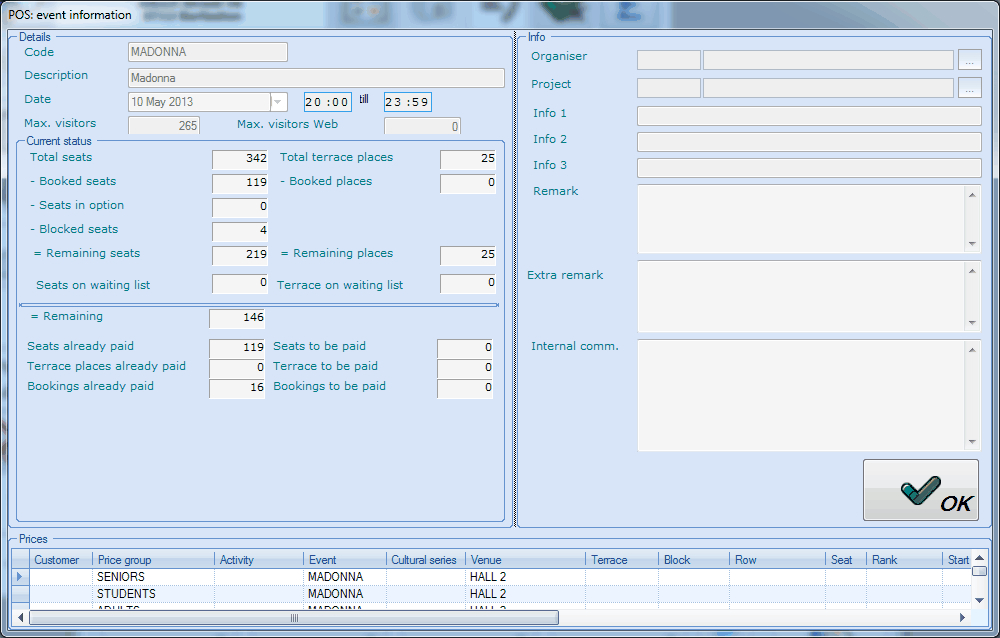Open the Project lookup via its ellipsis button
Image resolution: width=1000 pixels, height=638 pixels.
[968, 87]
